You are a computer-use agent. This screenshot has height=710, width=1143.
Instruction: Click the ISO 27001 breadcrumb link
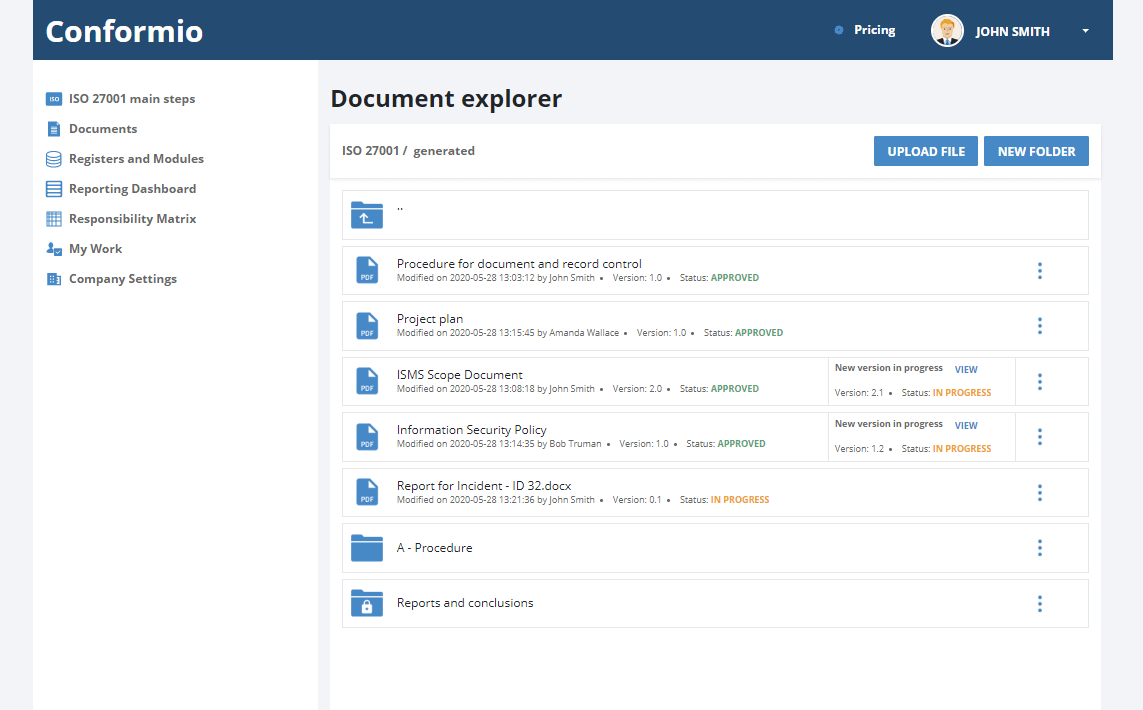370,151
